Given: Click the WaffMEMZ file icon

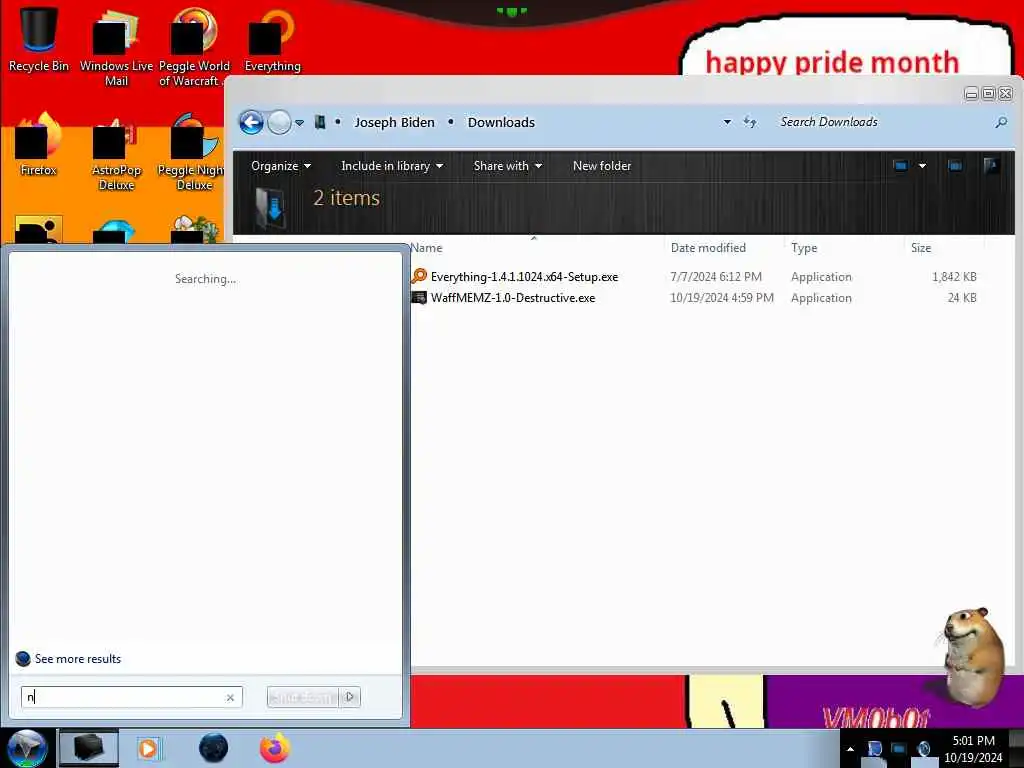Looking at the screenshot, I should tap(419, 298).
